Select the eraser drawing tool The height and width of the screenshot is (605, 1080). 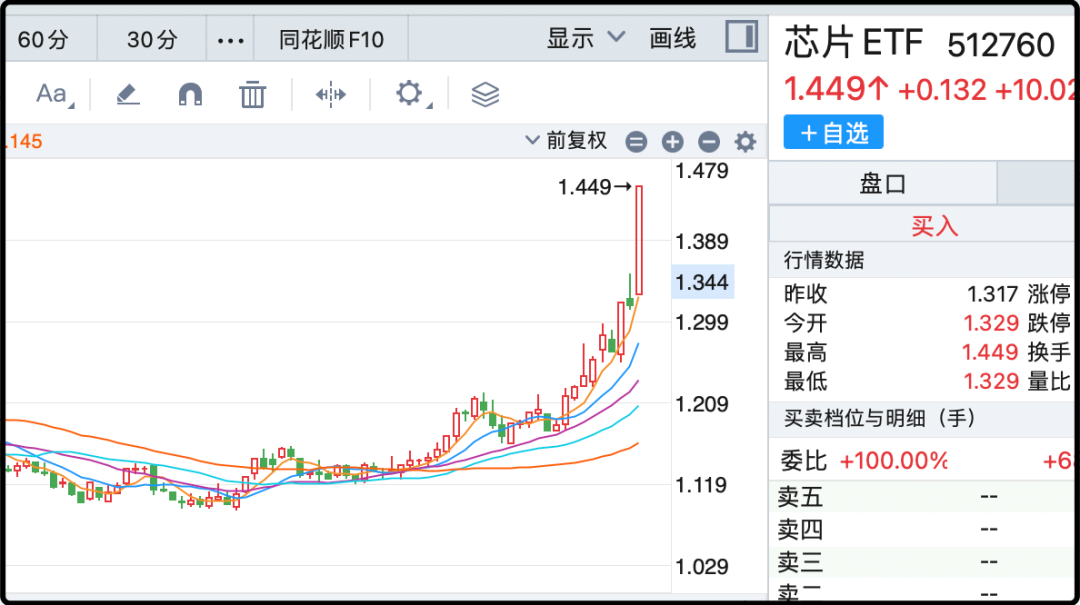click(x=127, y=95)
